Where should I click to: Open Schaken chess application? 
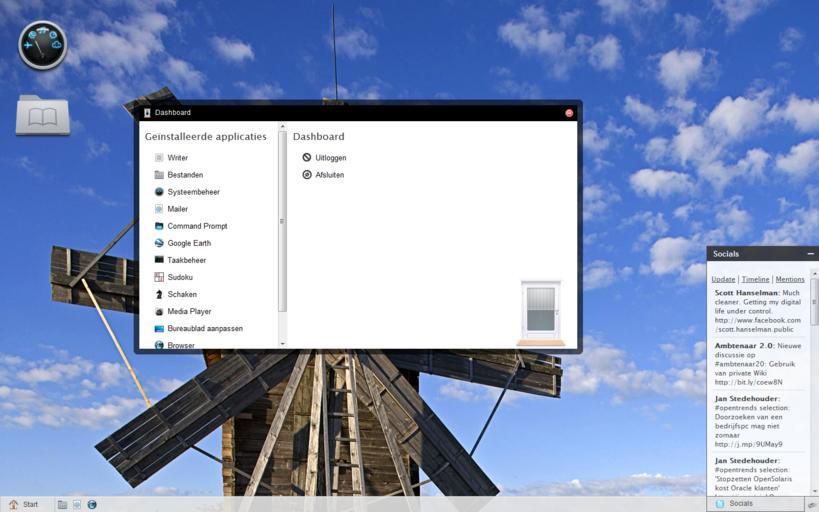point(181,294)
